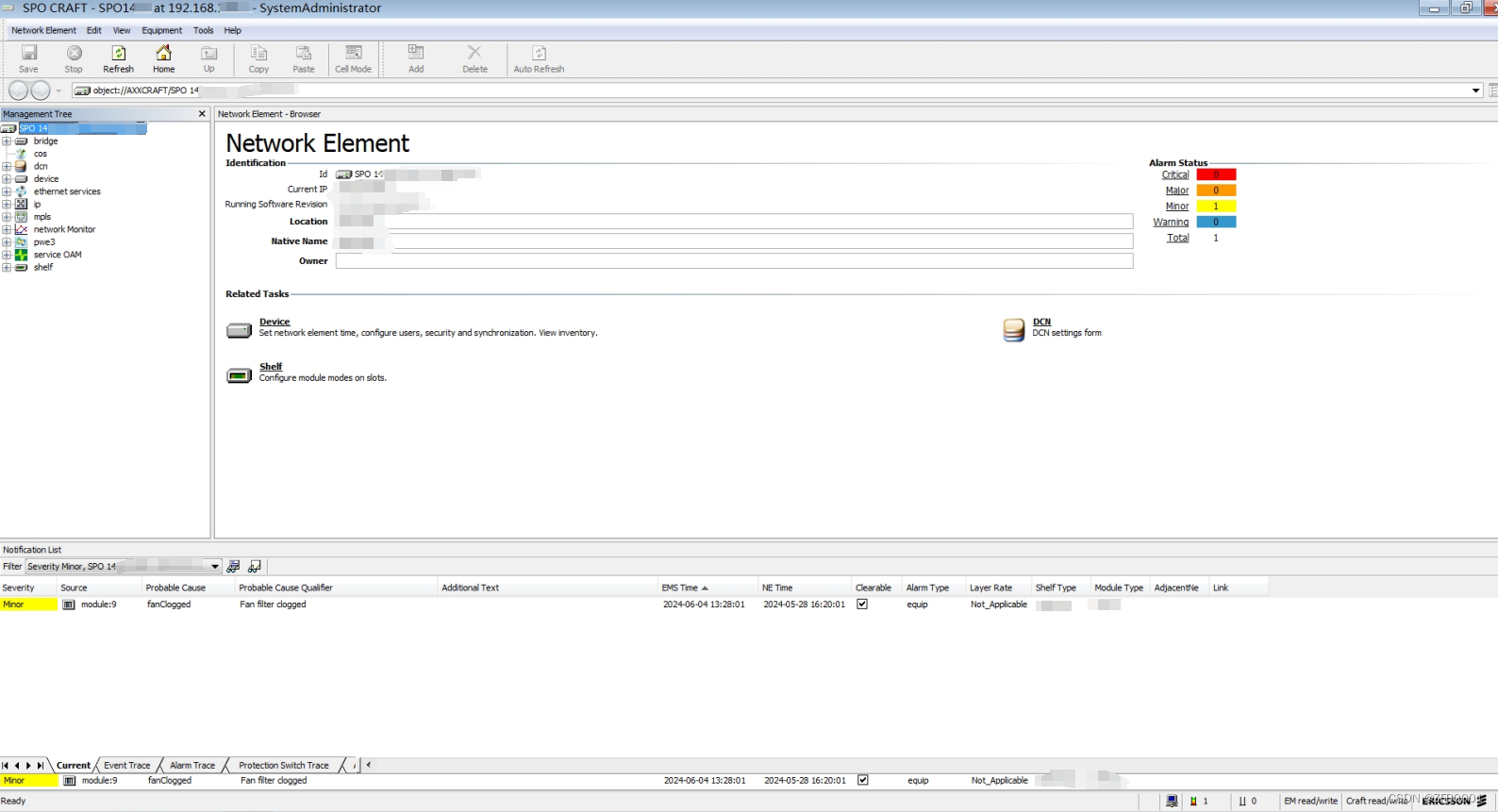Click the Device task icon

tap(239, 331)
